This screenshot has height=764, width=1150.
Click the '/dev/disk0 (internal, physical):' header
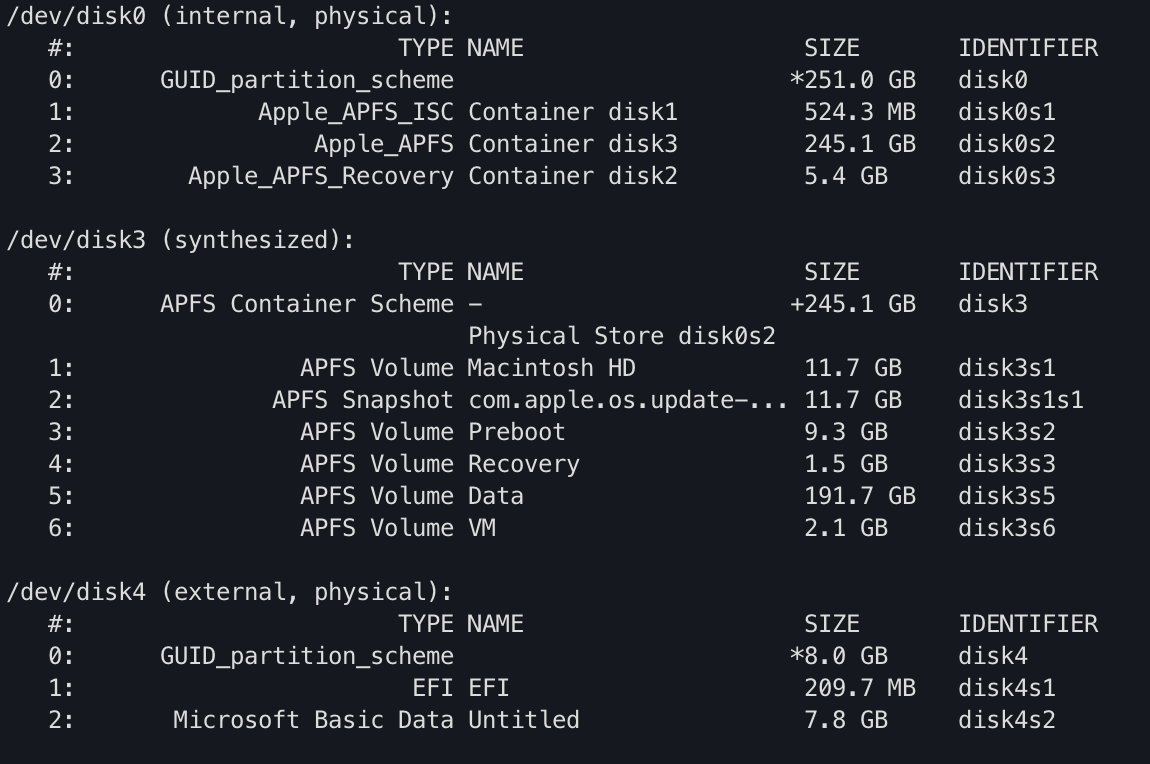click(x=230, y=16)
